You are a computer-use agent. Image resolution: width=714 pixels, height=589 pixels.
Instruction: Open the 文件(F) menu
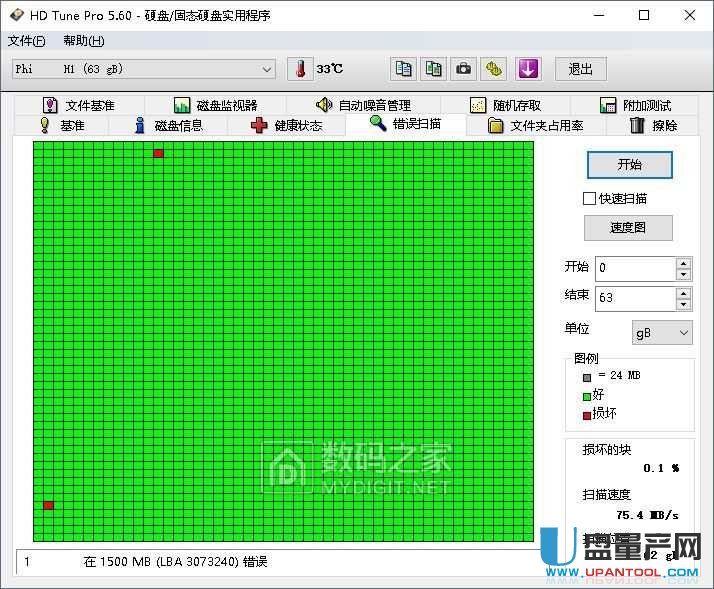(x=26, y=41)
